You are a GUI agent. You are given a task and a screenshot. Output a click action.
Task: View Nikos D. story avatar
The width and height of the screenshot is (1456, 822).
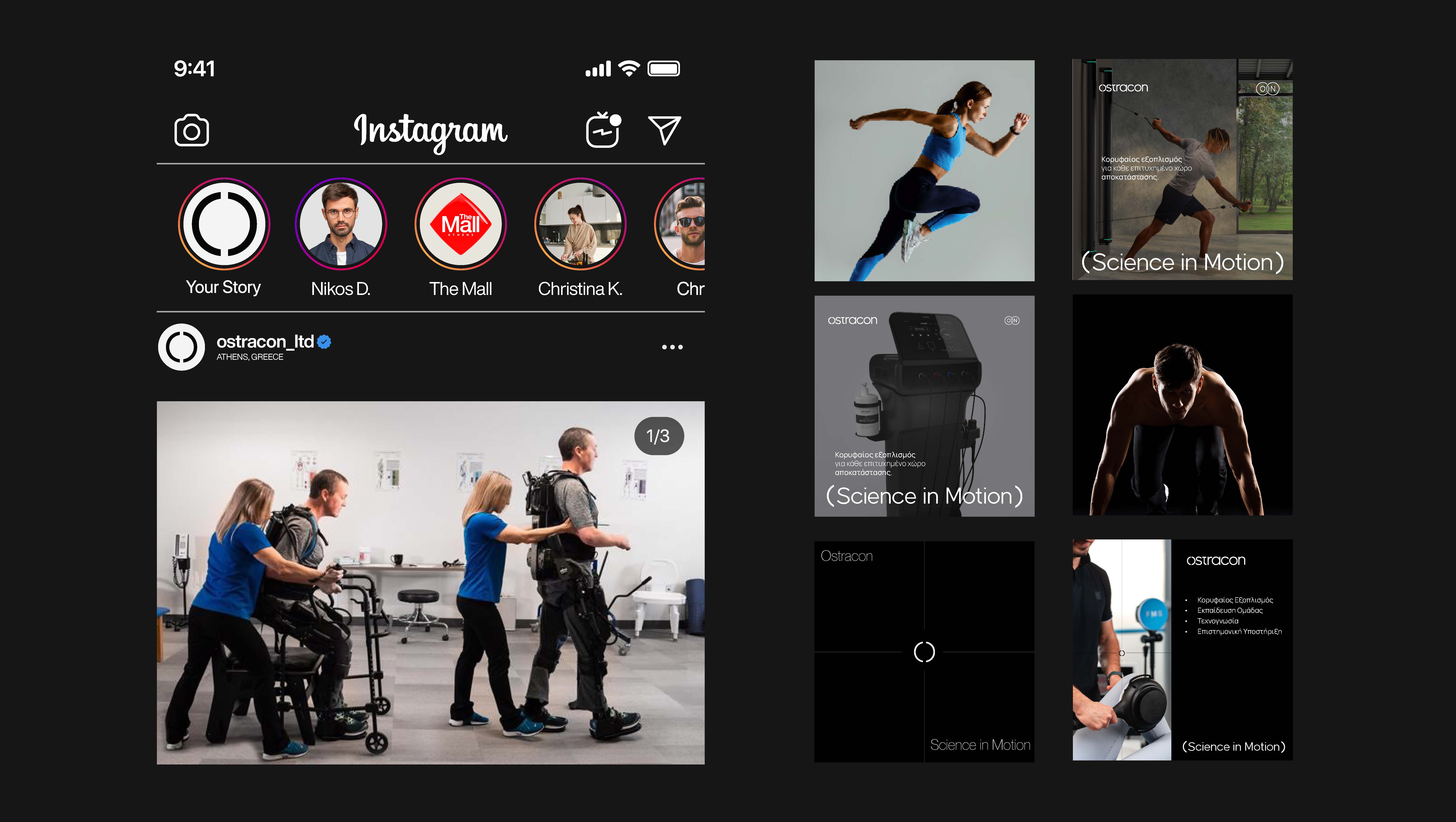point(341,224)
